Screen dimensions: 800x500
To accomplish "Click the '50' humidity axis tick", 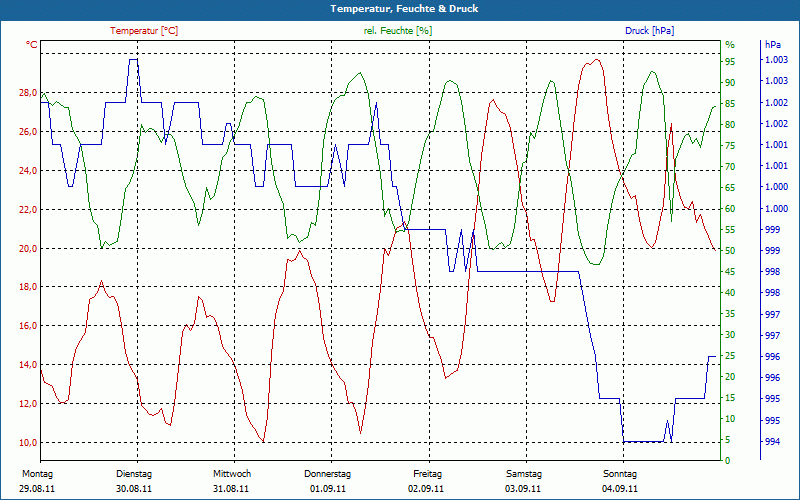I will tap(730, 251).
